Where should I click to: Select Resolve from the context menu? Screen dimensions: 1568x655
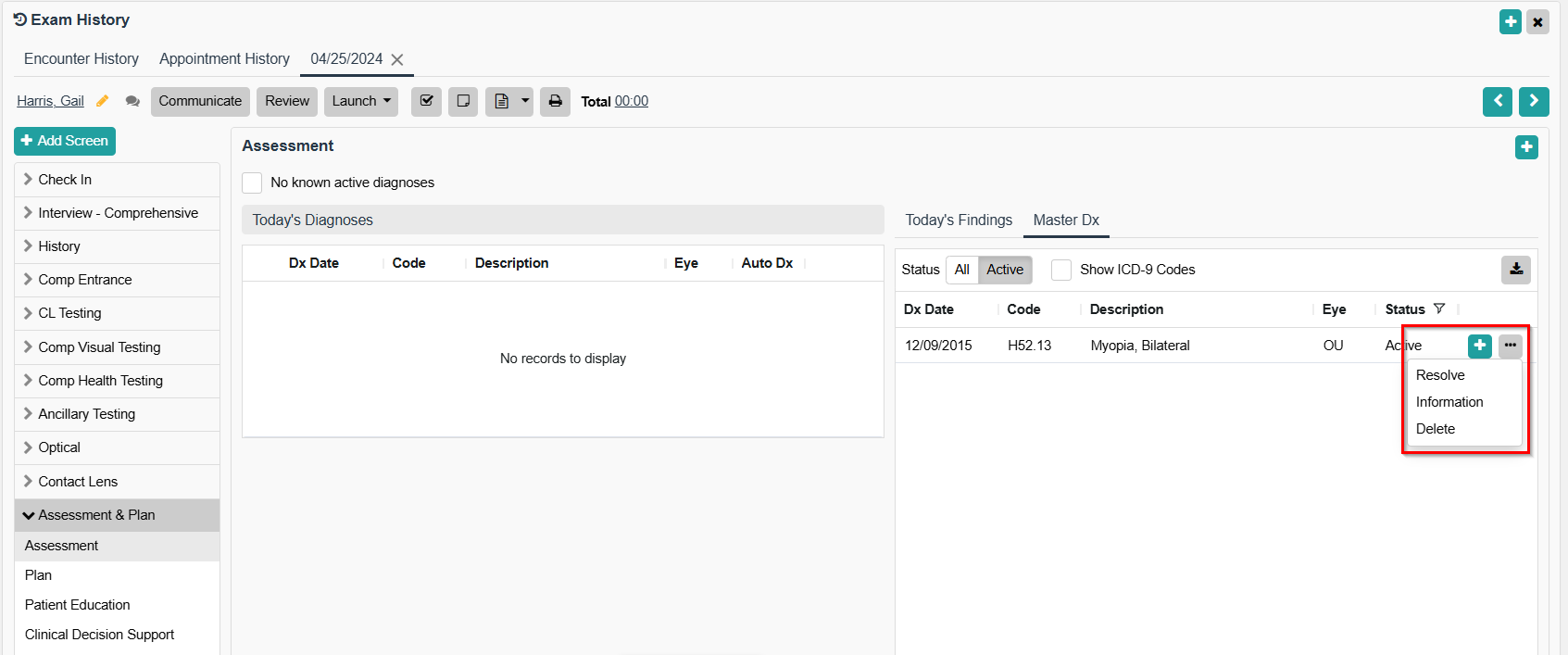1440,375
